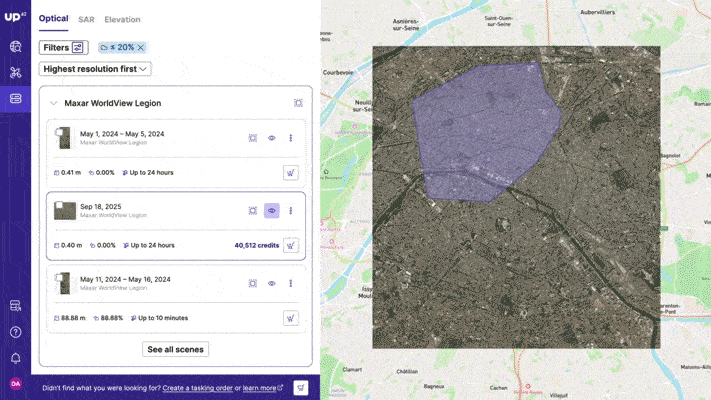
Task: Zoom to May 11, 2024 scene footprint
Action: (x=253, y=283)
